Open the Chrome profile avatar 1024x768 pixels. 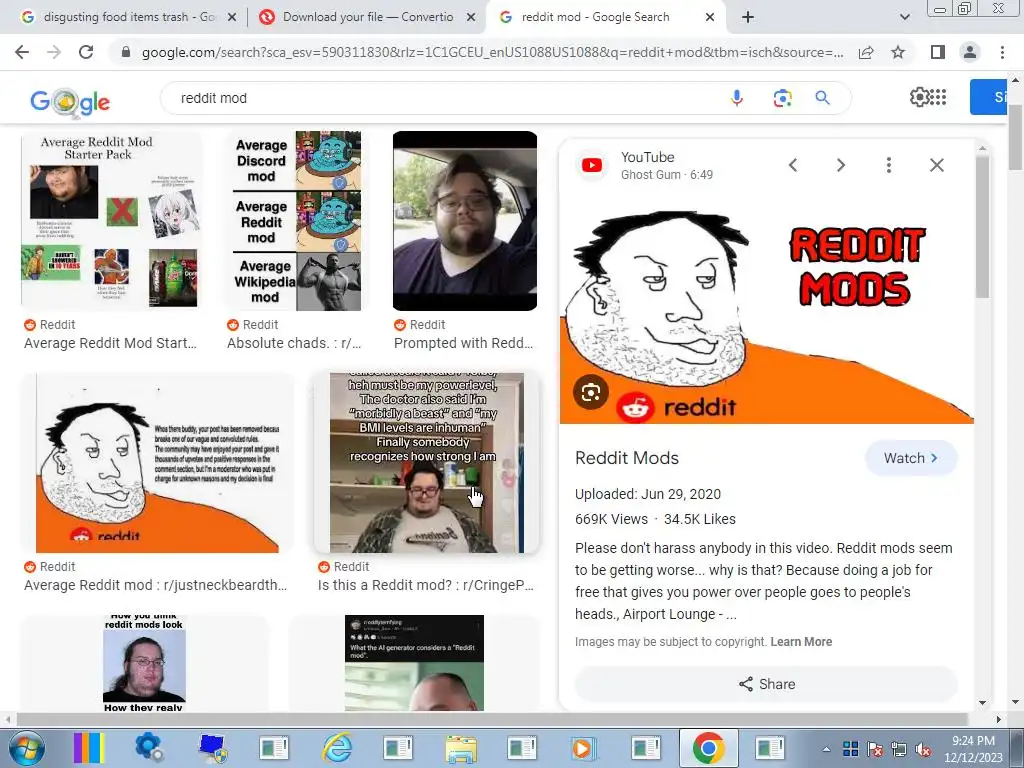click(x=970, y=52)
